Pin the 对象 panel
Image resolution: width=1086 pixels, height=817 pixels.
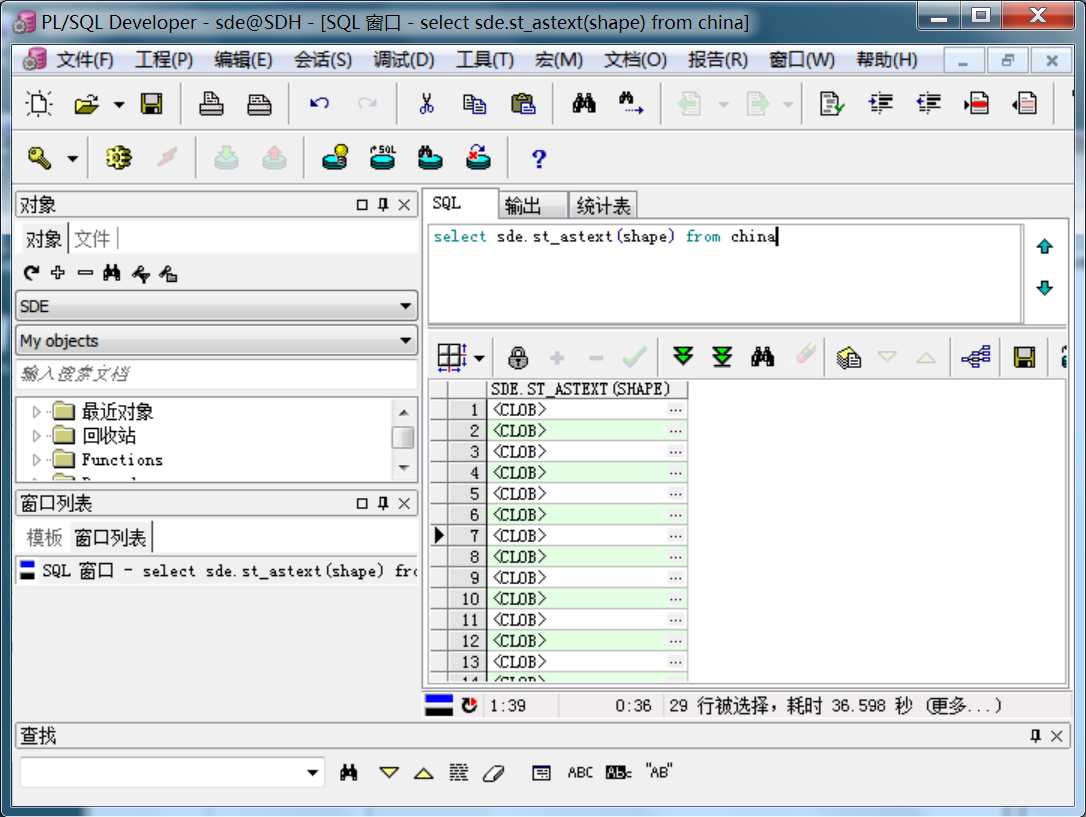pyautogui.click(x=382, y=205)
